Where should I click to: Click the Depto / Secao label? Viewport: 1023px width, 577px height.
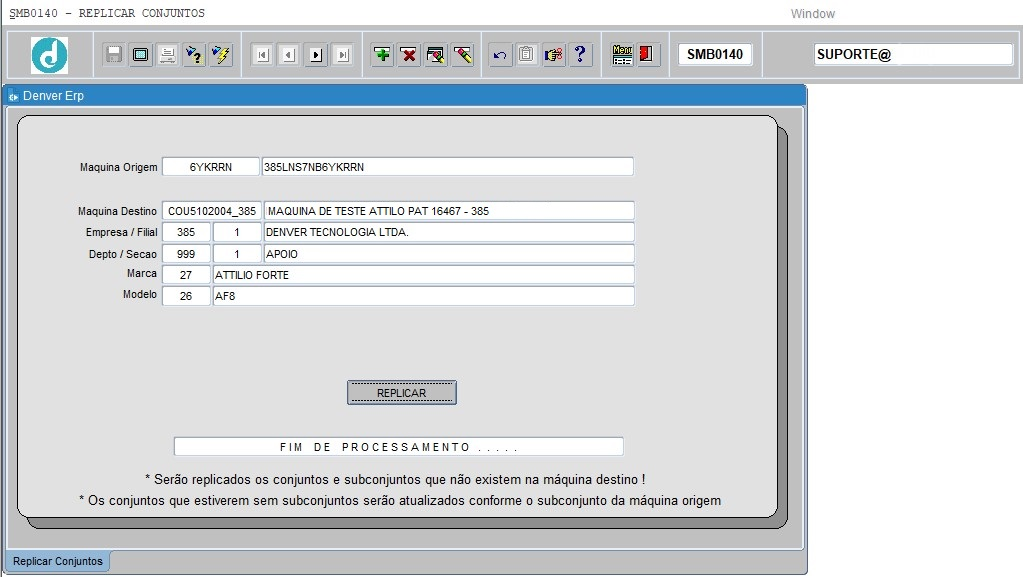(x=123, y=254)
